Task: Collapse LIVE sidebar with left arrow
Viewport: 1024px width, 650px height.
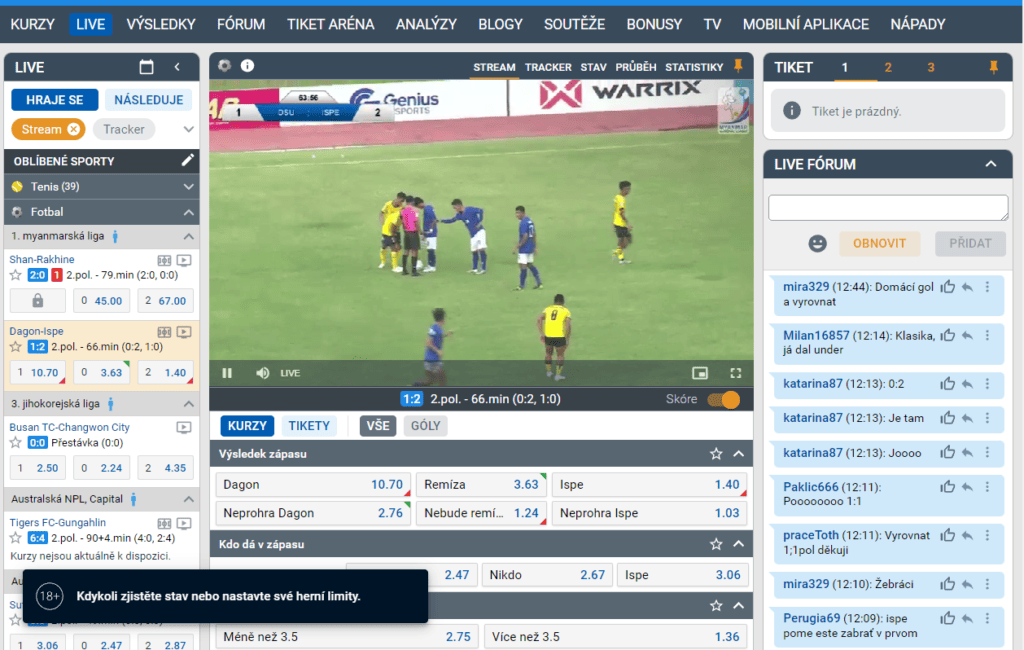Action: click(x=177, y=67)
